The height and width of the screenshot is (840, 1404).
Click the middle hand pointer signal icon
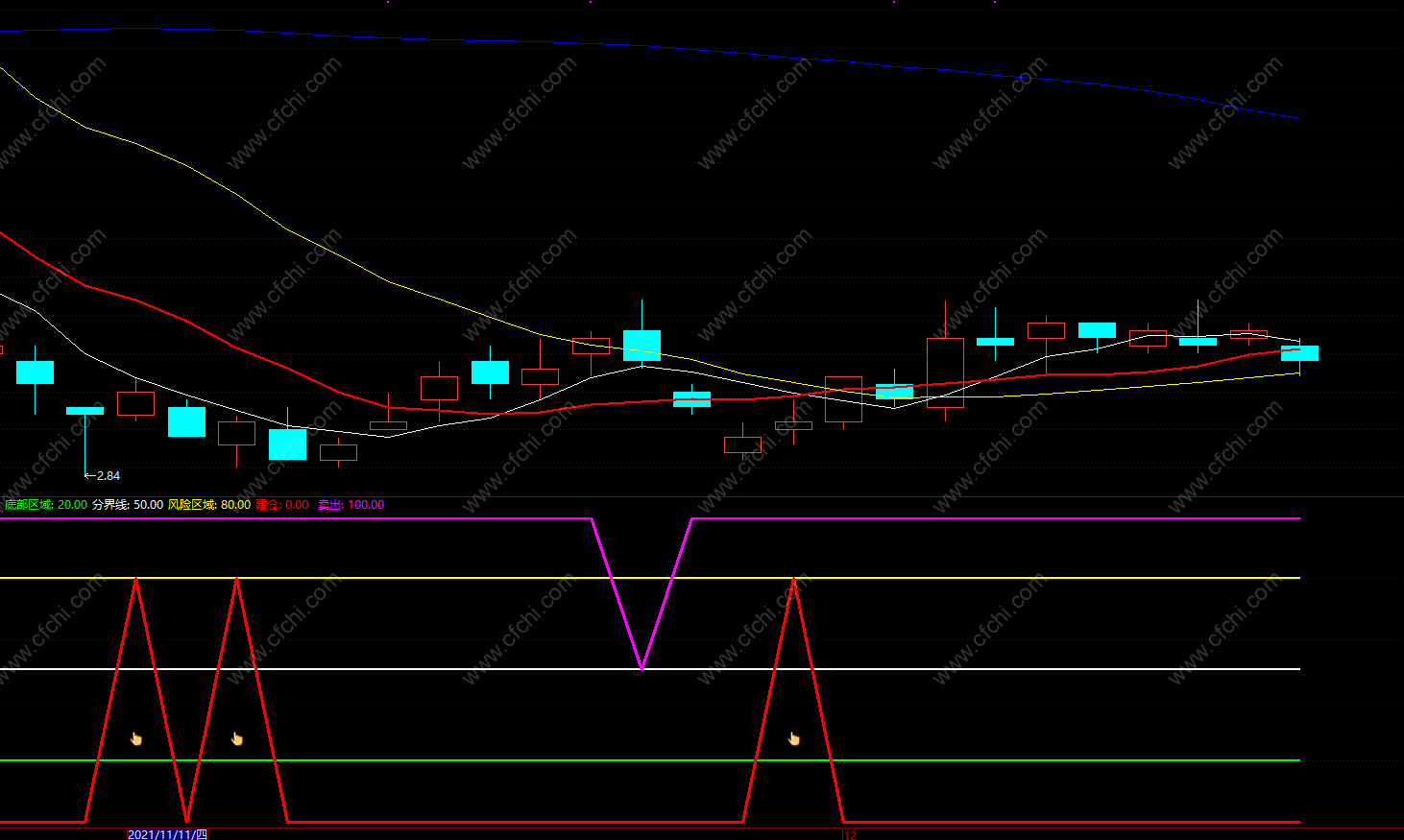(237, 738)
